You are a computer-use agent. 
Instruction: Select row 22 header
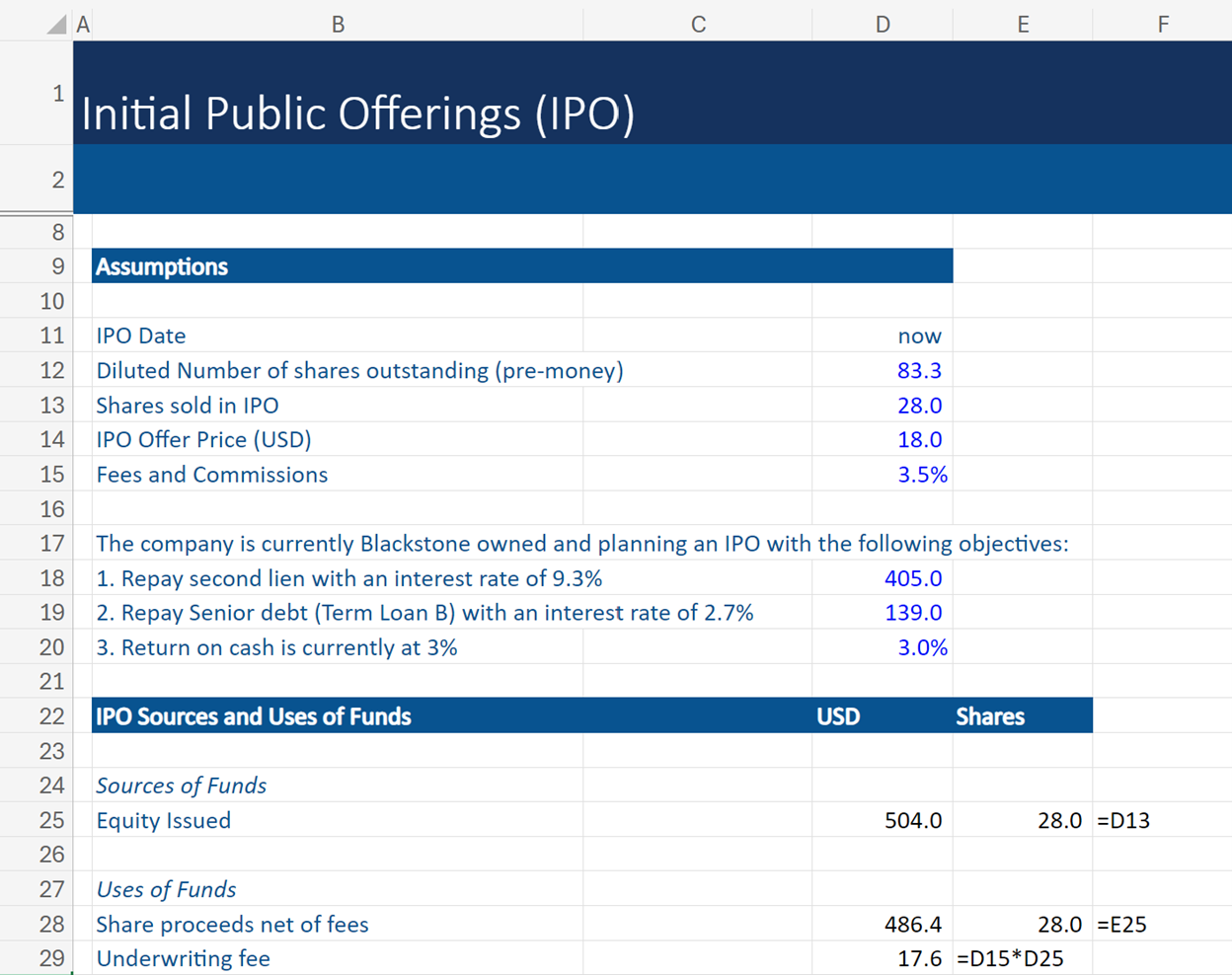[x=56, y=715]
